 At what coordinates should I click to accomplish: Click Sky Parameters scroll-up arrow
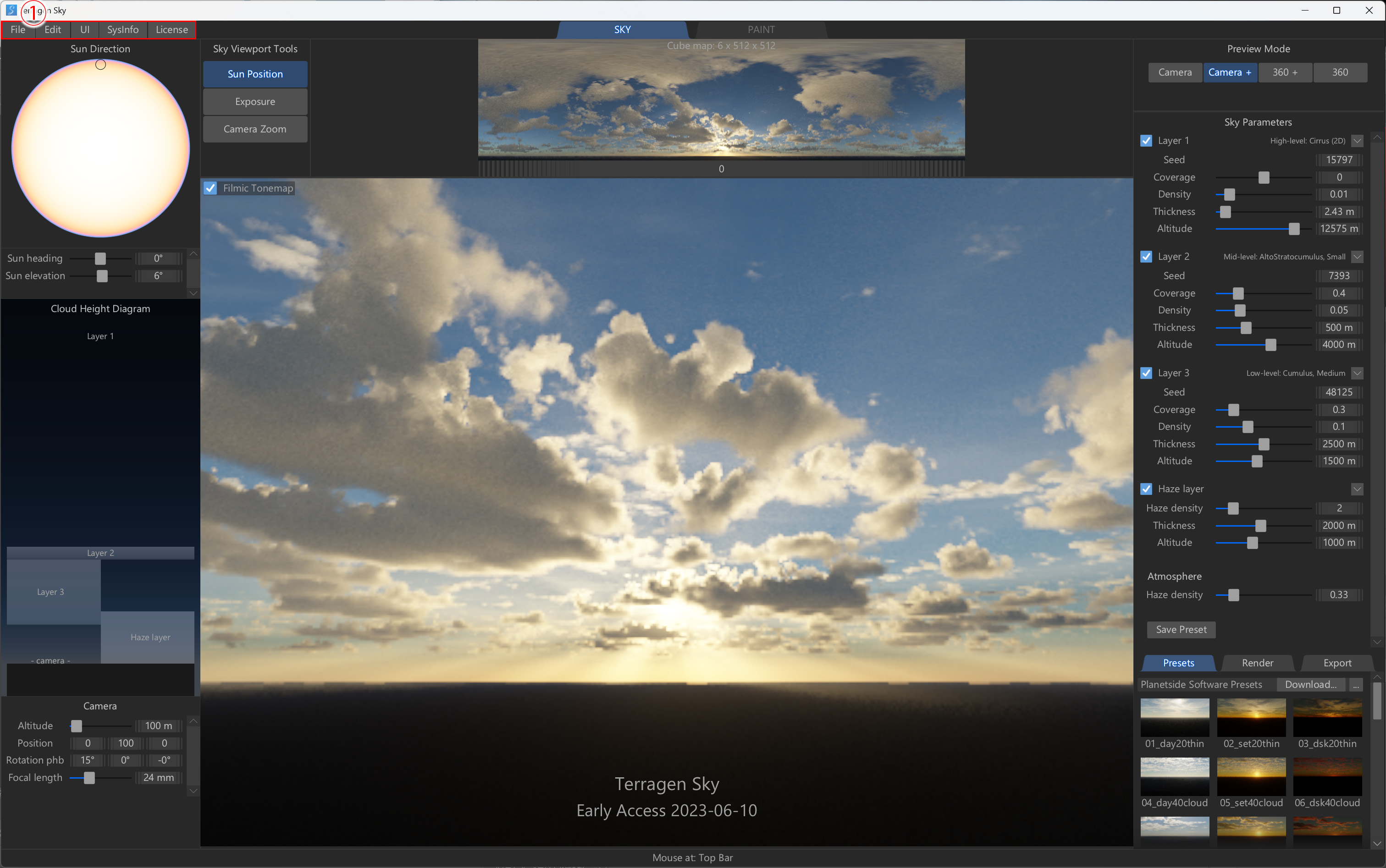click(1377, 138)
